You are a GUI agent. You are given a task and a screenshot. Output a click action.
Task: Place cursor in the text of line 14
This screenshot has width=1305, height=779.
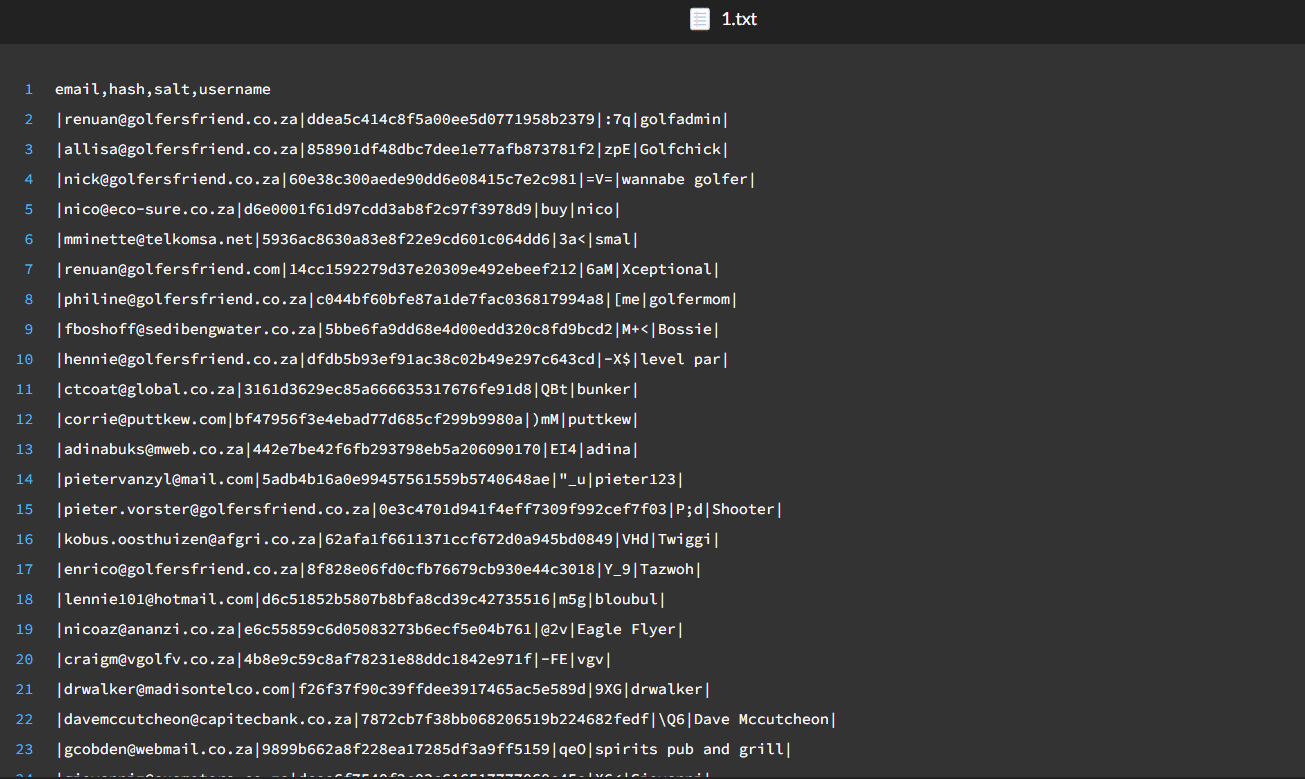(x=369, y=479)
